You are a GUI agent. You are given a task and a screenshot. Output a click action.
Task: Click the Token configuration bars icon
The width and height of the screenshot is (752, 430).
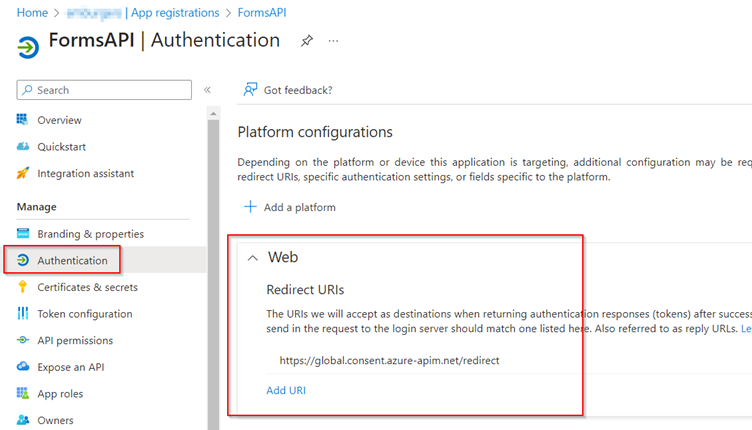[x=23, y=313]
